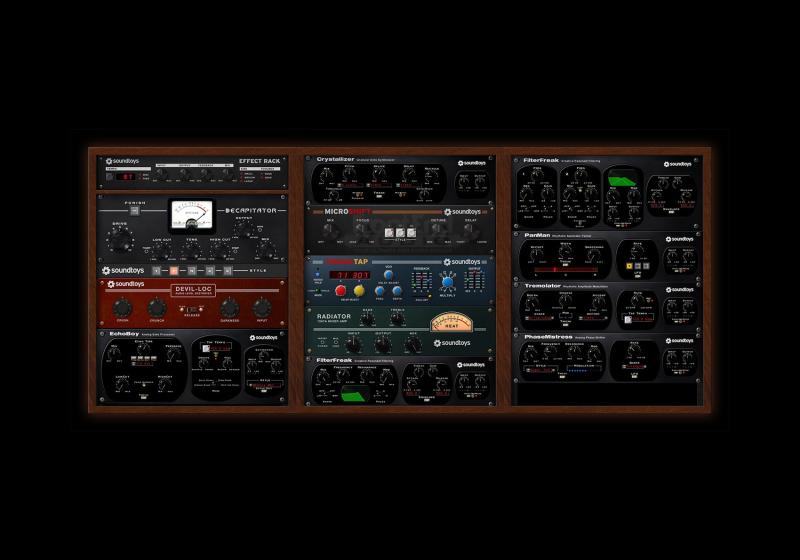
Task: Toggle the Decapitator Steep switch
Action: [235, 249]
